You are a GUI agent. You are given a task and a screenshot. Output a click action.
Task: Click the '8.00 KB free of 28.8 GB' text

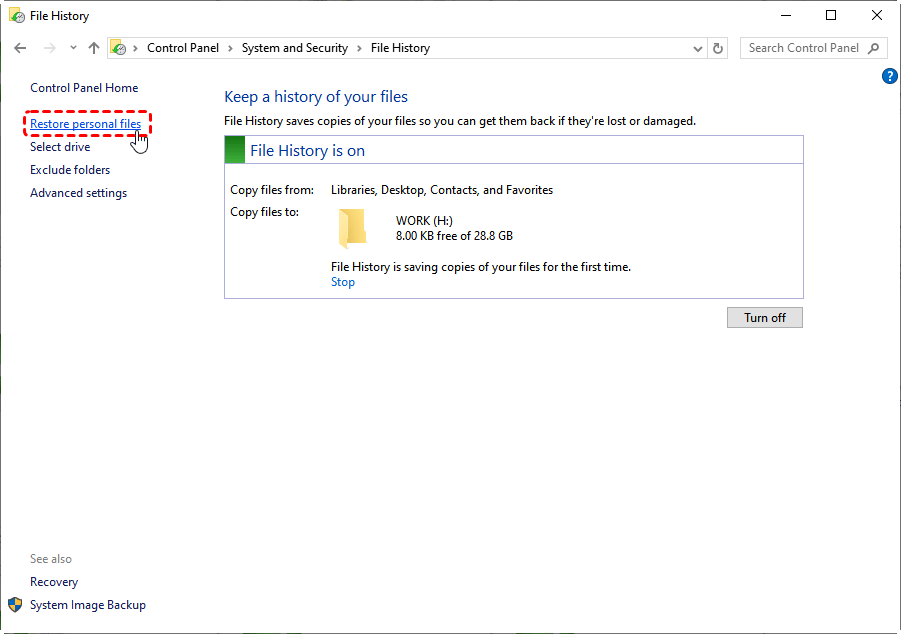[x=455, y=236]
